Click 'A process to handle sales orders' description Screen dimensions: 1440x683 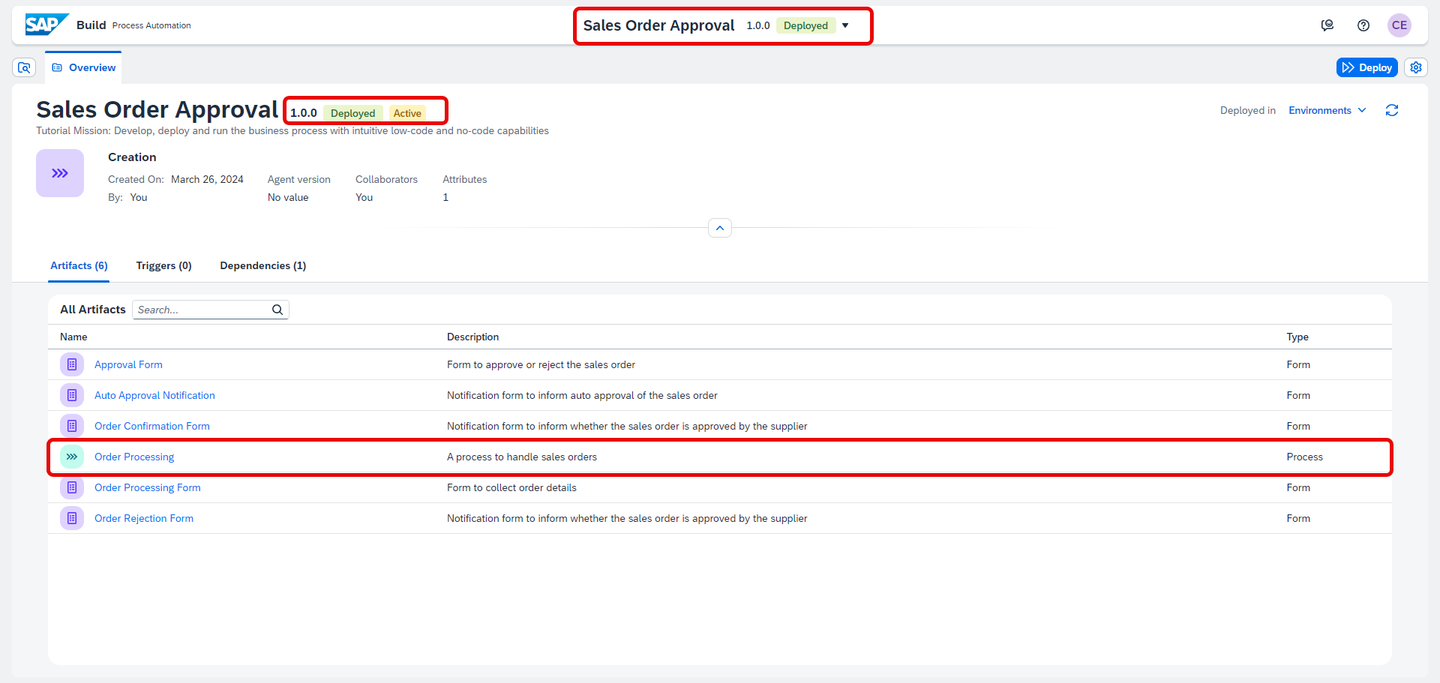pyautogui.click(x=522, y=457)
